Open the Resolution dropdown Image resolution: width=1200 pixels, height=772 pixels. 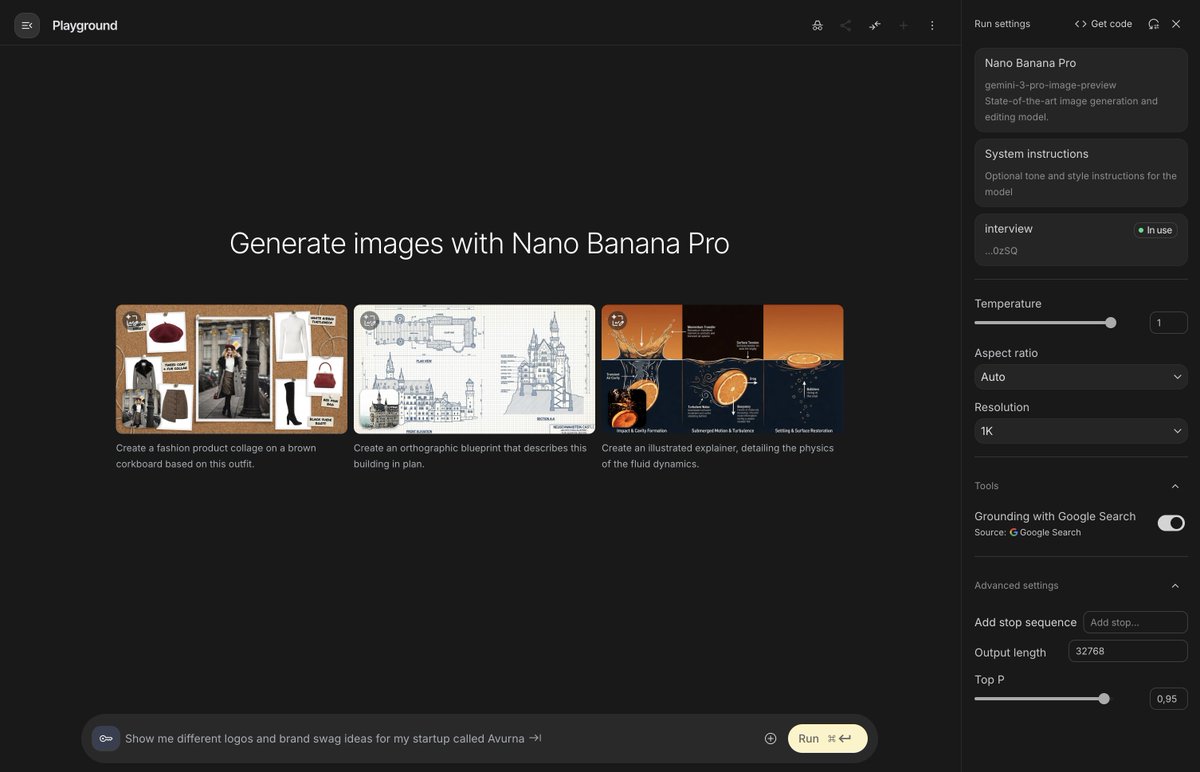1081,431
